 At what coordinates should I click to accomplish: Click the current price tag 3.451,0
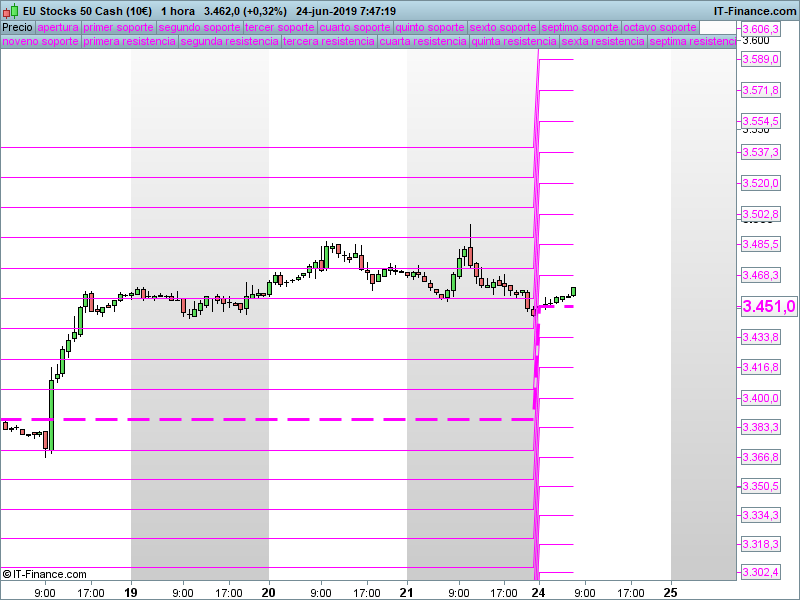click(x=768, y=307)
